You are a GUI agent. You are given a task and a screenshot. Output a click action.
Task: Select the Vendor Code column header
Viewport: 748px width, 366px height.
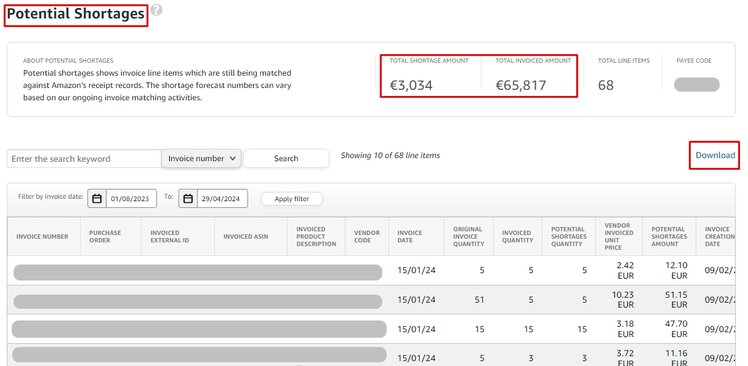pyautogui.click(x=367, y=237)
